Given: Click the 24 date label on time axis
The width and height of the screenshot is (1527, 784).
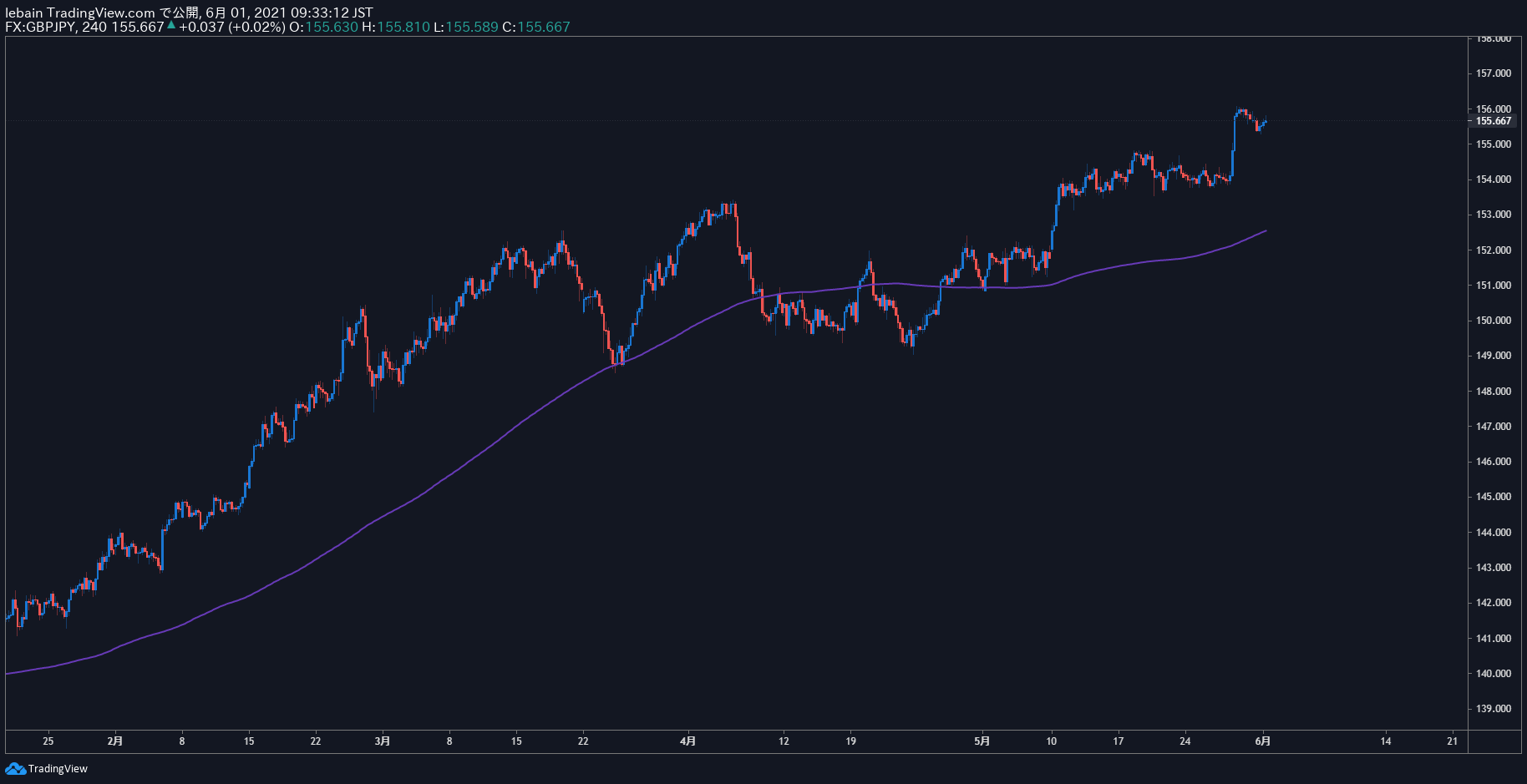Looking at the screenshot, I should coord(1185,741).
